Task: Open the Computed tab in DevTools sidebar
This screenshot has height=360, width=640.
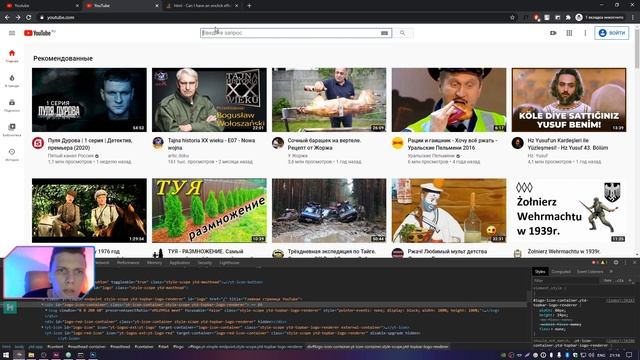Action: [561, 271]
